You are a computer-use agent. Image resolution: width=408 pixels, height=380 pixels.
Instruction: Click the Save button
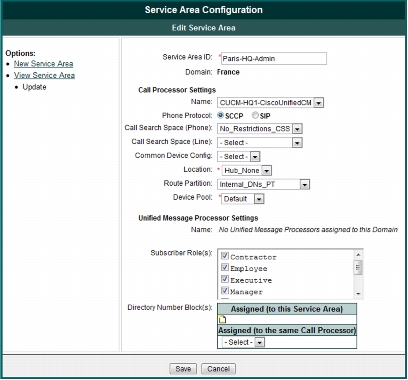(x=183, y=369)
